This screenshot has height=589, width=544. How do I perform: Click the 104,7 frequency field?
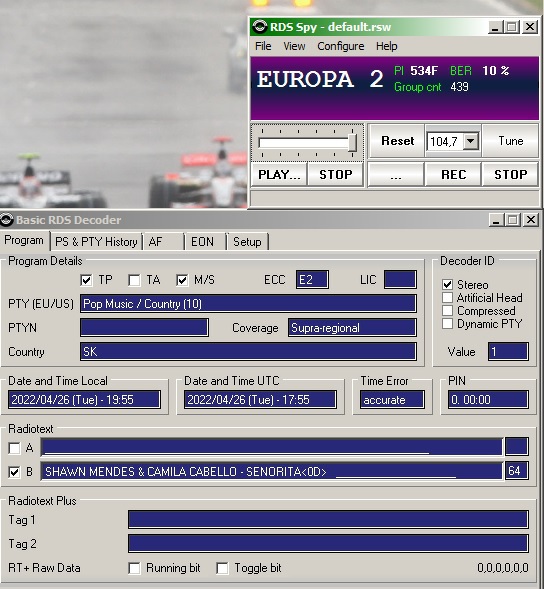[x=446, y=142]
